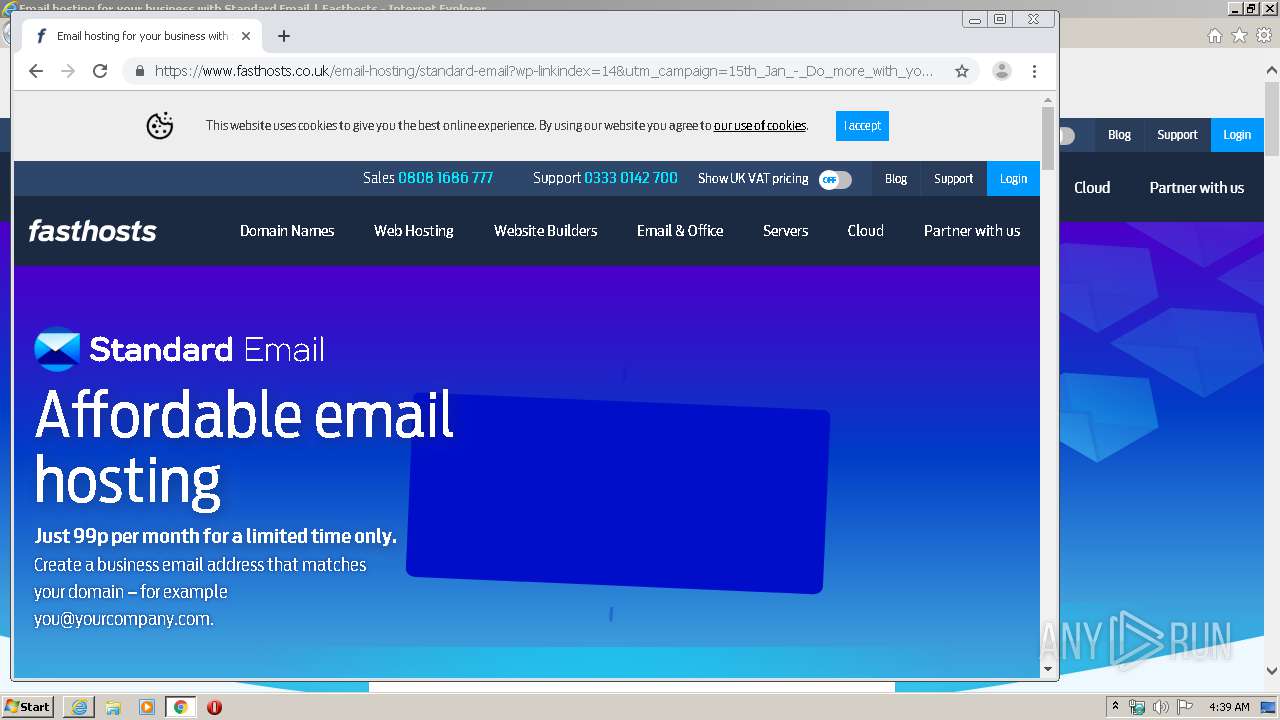Accept cookies with I accept button

click(x=862, y=126)
